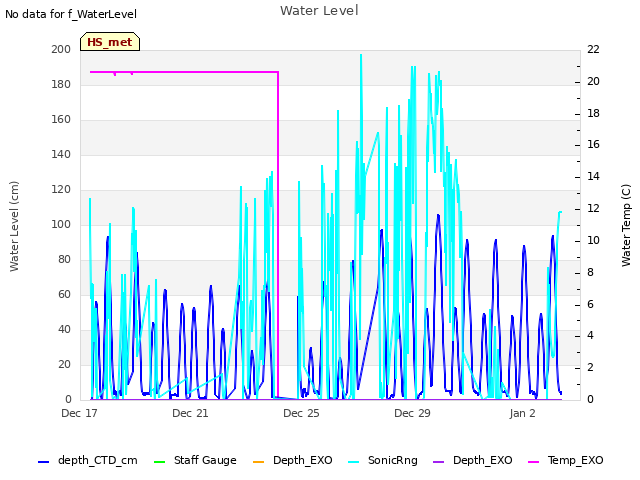Viewport: 640px width, 480px height.
Task: Click the 'Dec 25' x-axis date
Action: [x=301, y=413]
